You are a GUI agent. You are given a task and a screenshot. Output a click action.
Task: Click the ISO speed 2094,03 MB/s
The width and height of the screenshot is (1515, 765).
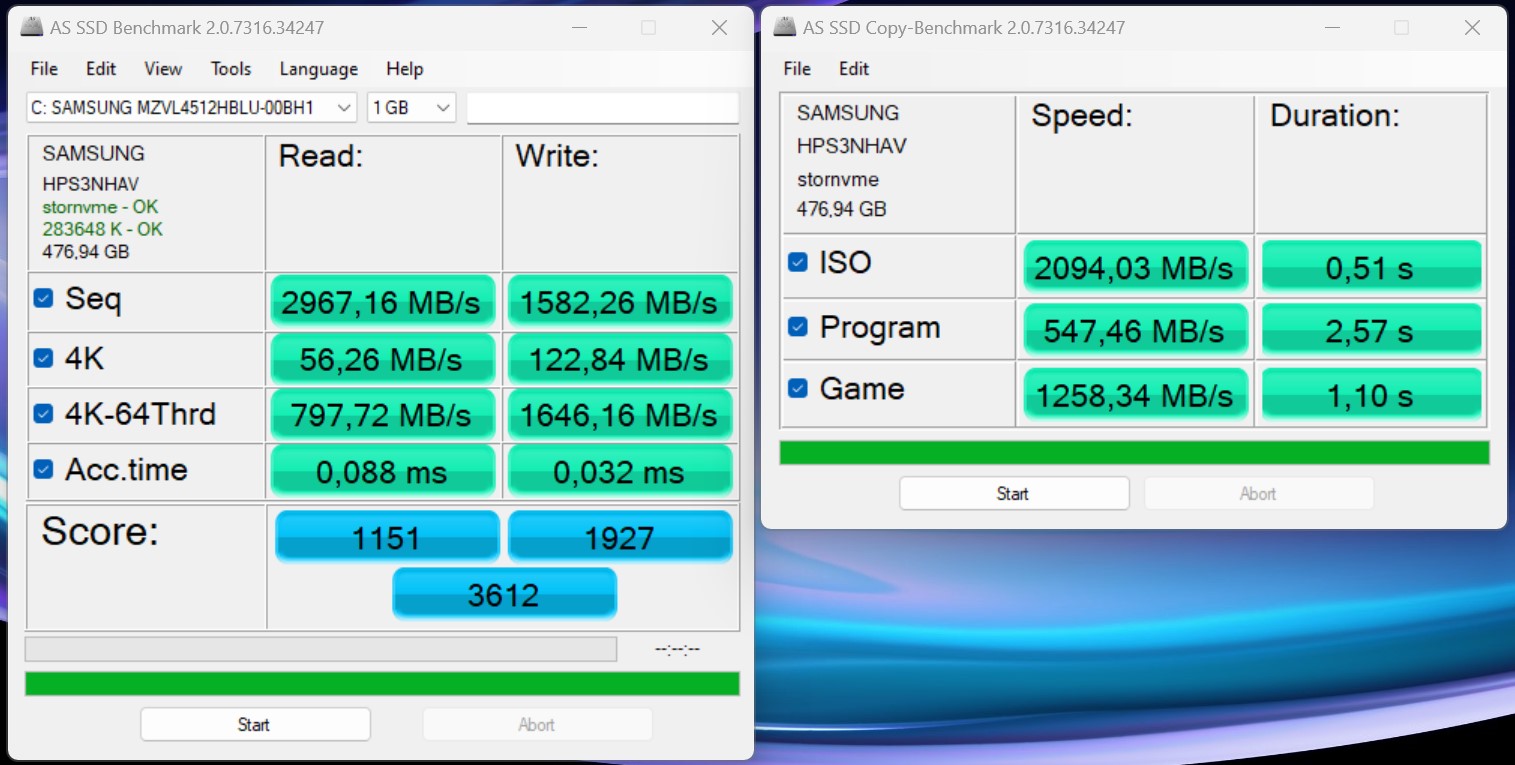(x=1135, y=267)
